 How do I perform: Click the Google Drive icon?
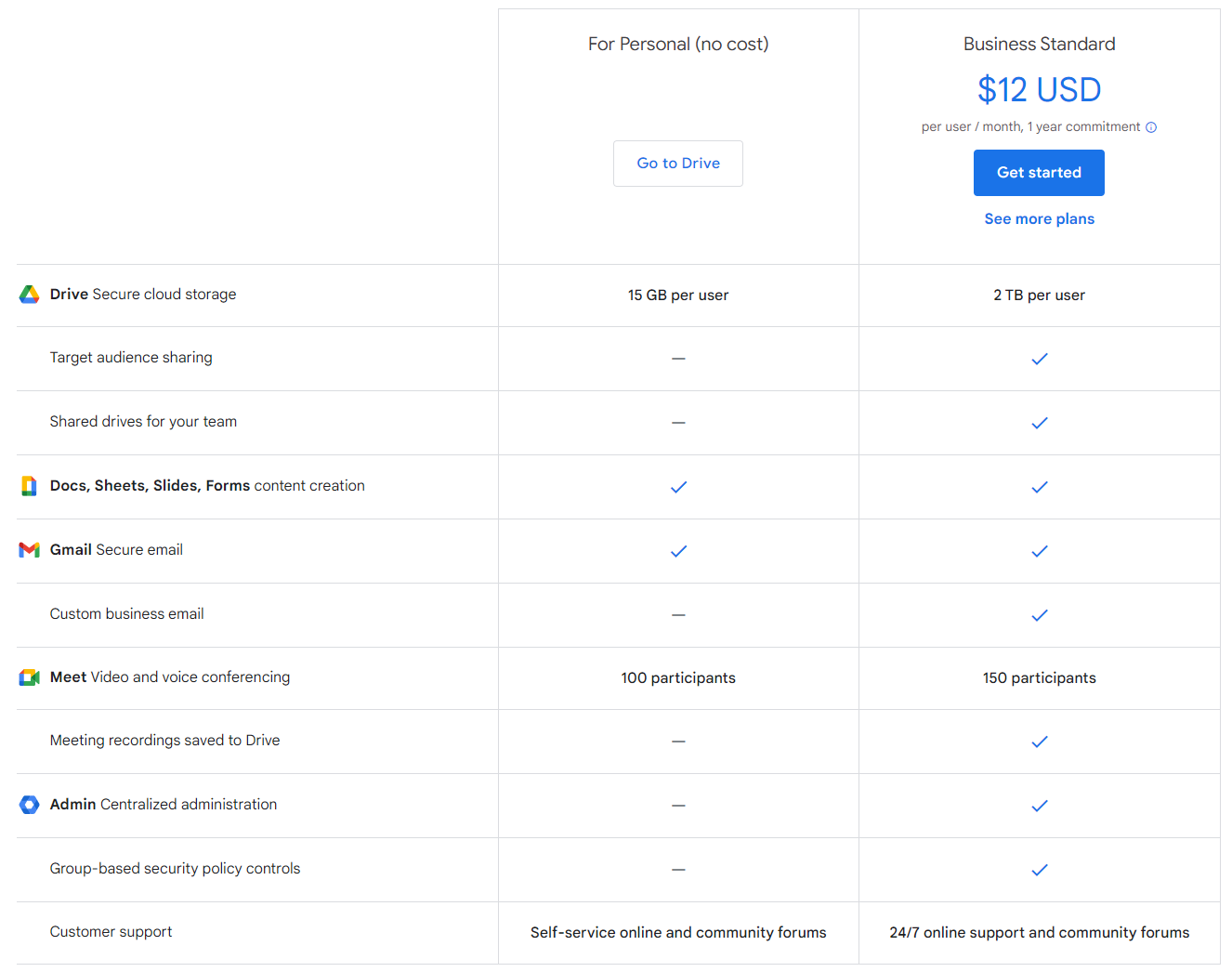29,295
